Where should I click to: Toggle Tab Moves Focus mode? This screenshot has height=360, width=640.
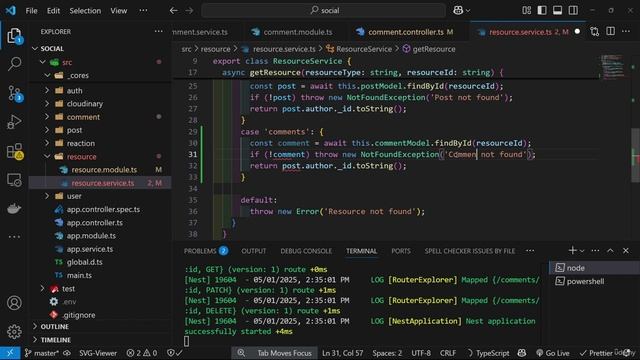(284, 353)
